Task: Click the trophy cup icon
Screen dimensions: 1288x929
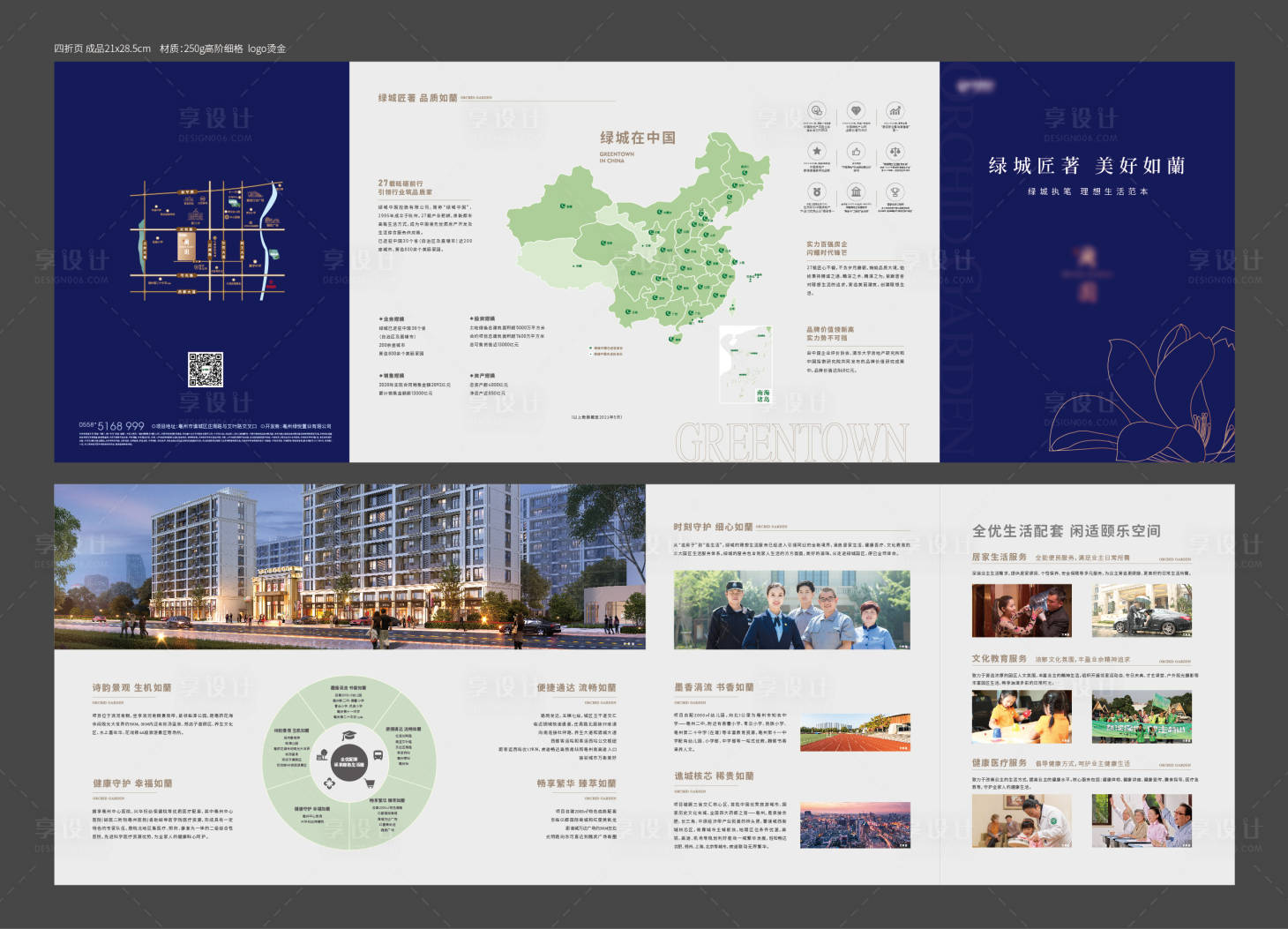Action: pyautogui.click(x=895, y=191)
